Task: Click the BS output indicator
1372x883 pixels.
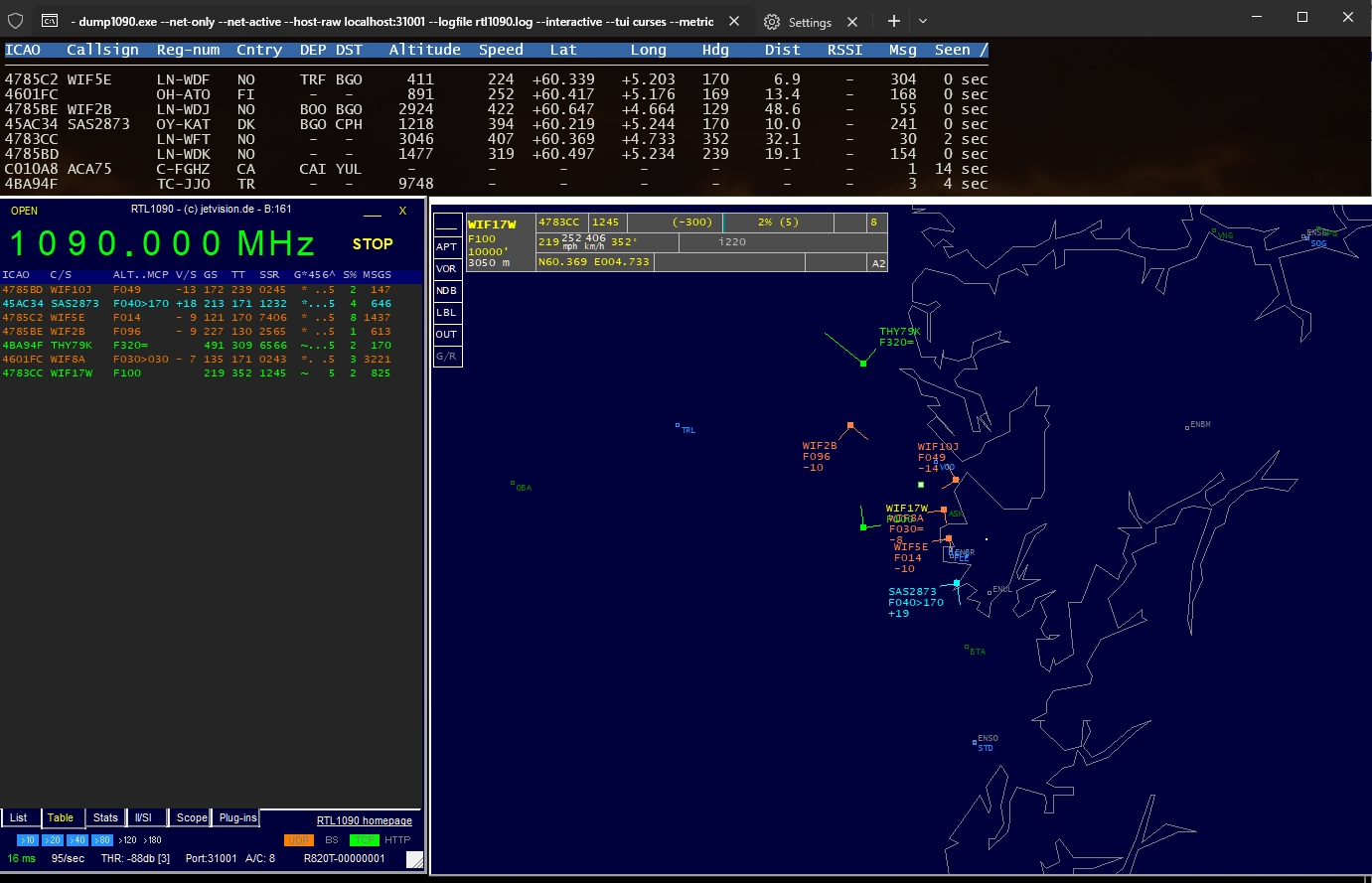Action: [332, 840]
